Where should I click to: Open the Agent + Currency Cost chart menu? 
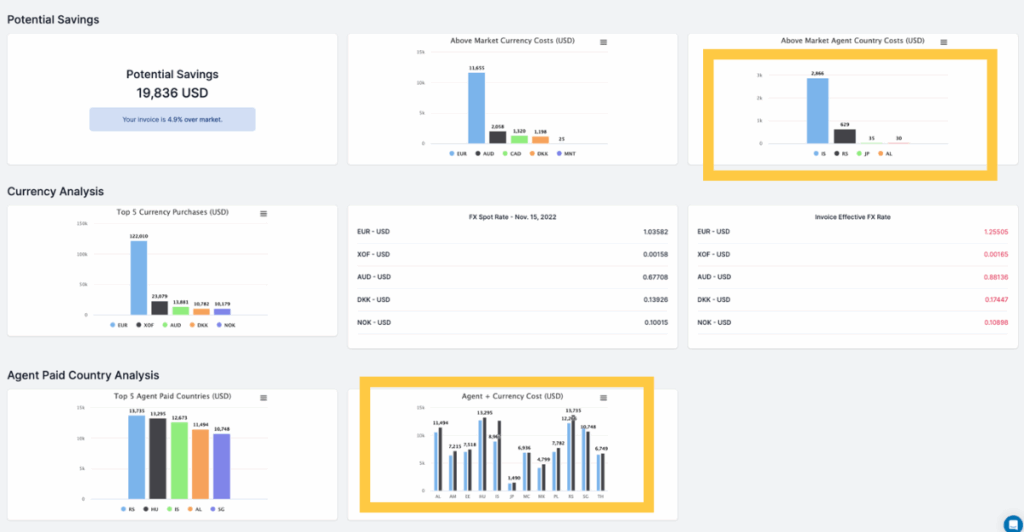(x=603, y=398)
